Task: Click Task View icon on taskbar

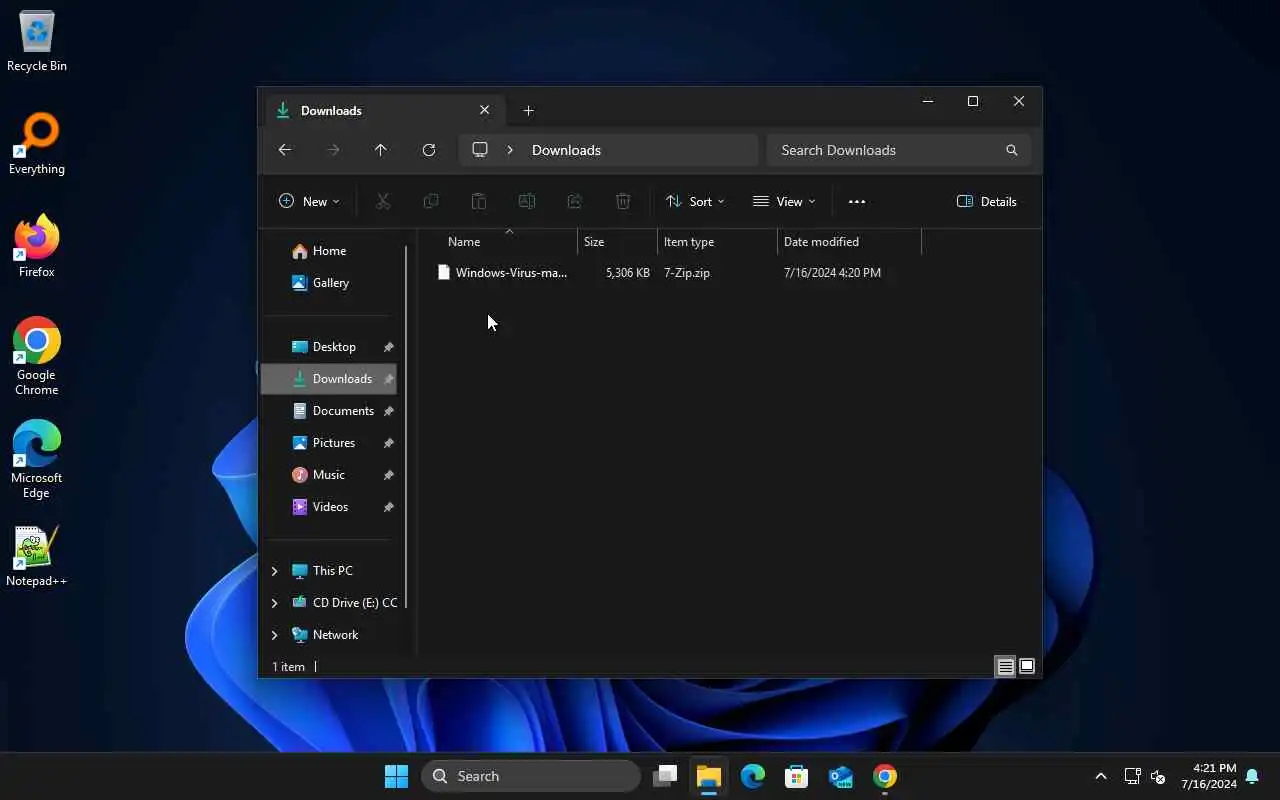Action: click(665, 776)
